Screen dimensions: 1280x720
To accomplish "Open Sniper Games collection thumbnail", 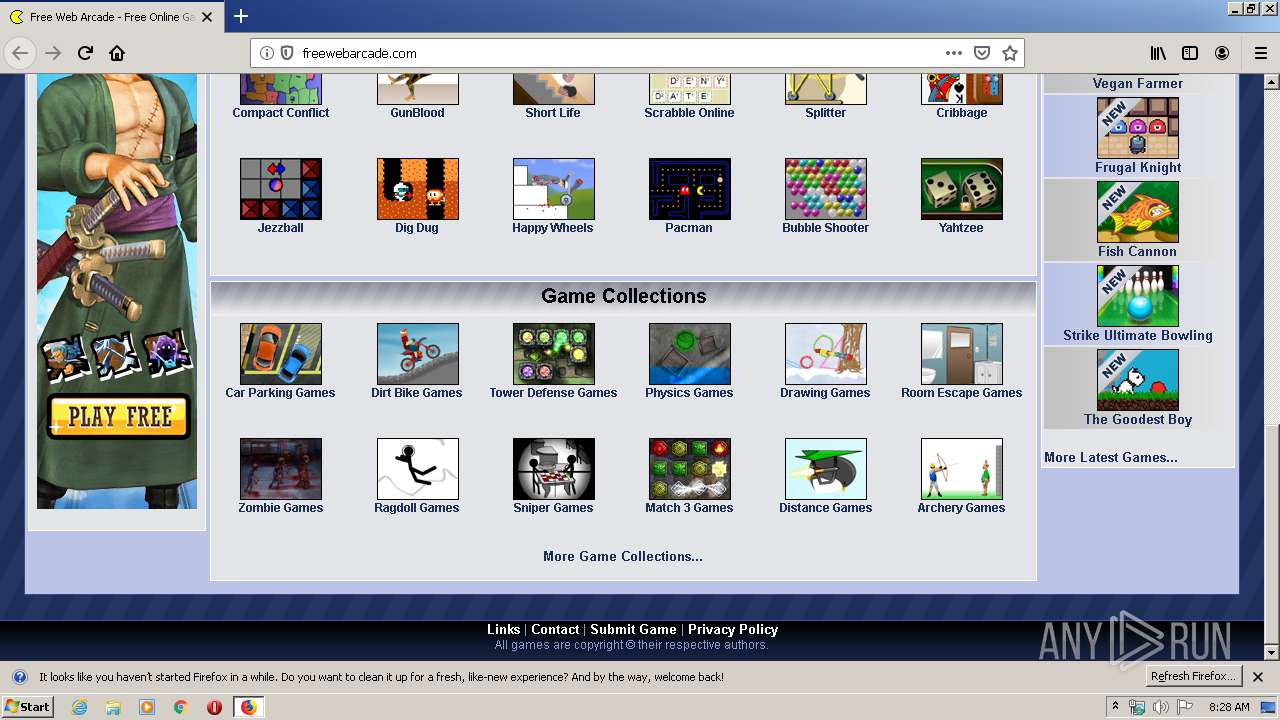I will (553, 469).
